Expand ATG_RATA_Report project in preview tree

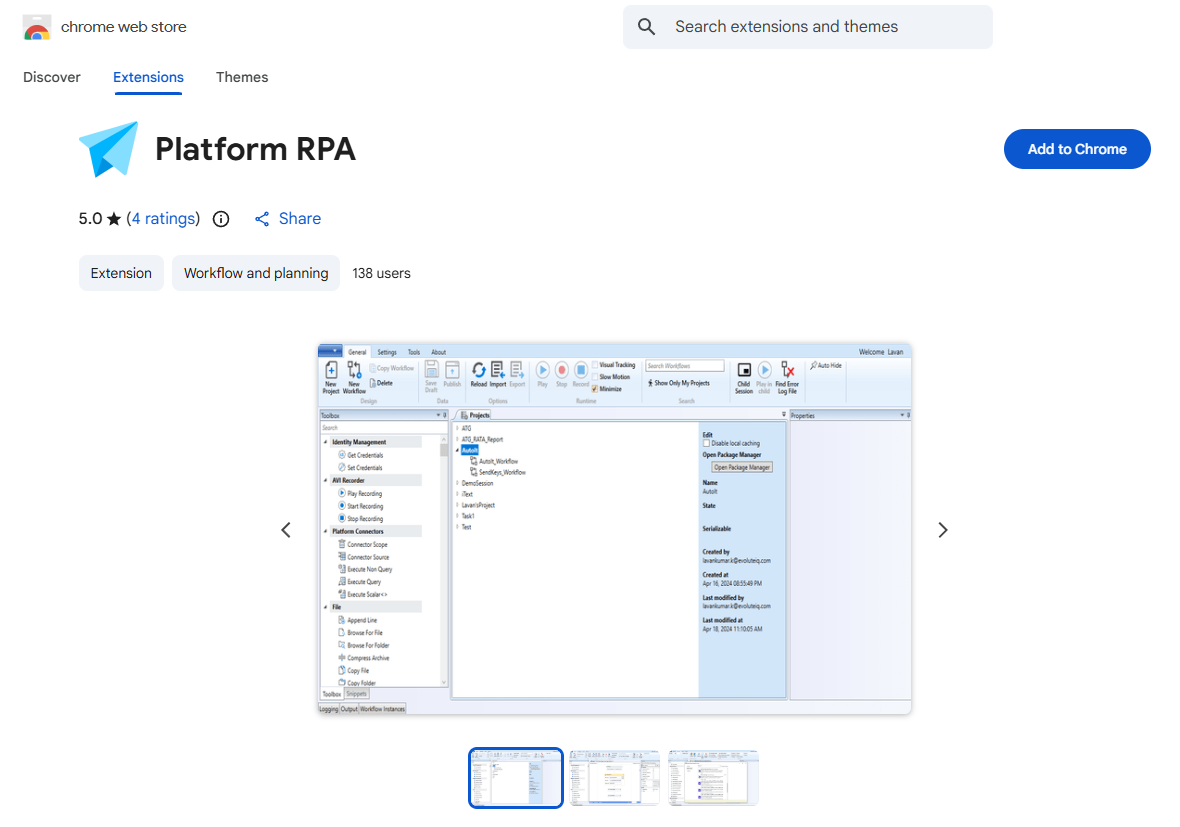[x=458, y=439]
